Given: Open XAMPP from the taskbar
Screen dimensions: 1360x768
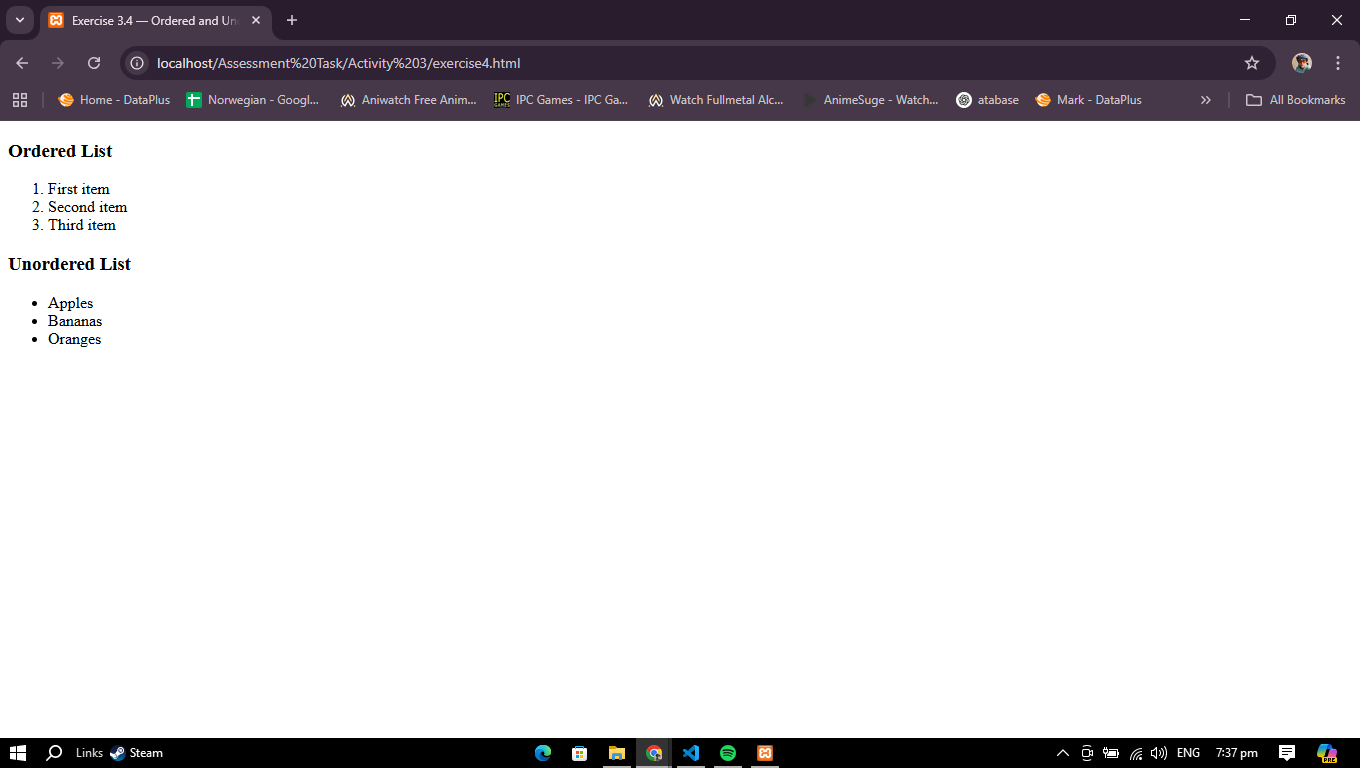Looking at the screenshot, I should click(x=765, y=753).
